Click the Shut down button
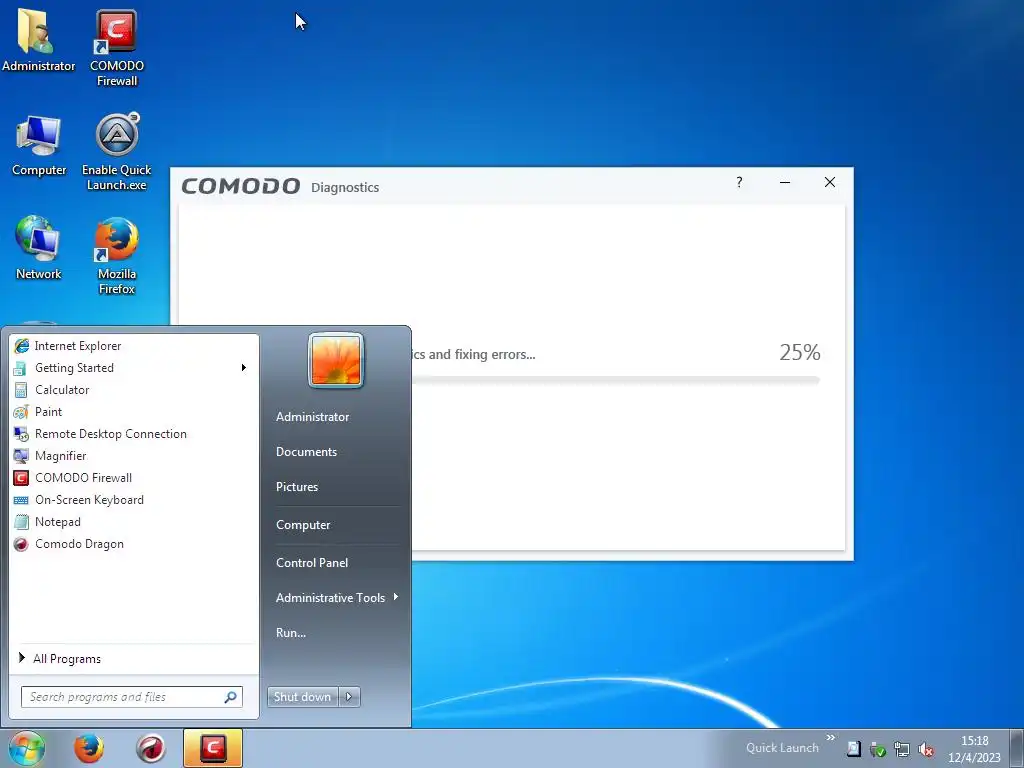The height and width of the screenshot is (768, 1024). tap(303, 697)
